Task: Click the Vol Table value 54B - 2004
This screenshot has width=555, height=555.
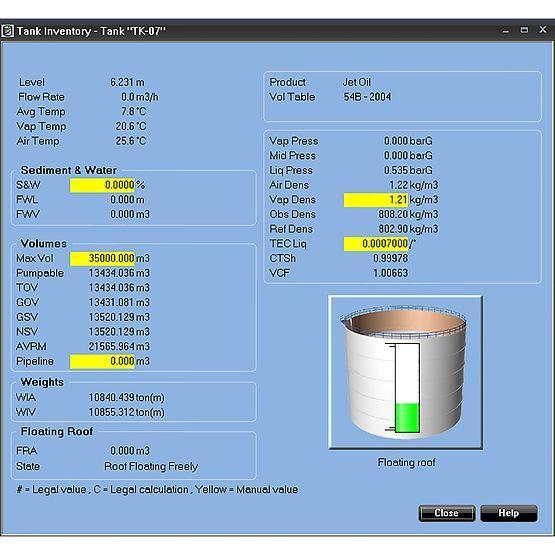Action: 367,97
